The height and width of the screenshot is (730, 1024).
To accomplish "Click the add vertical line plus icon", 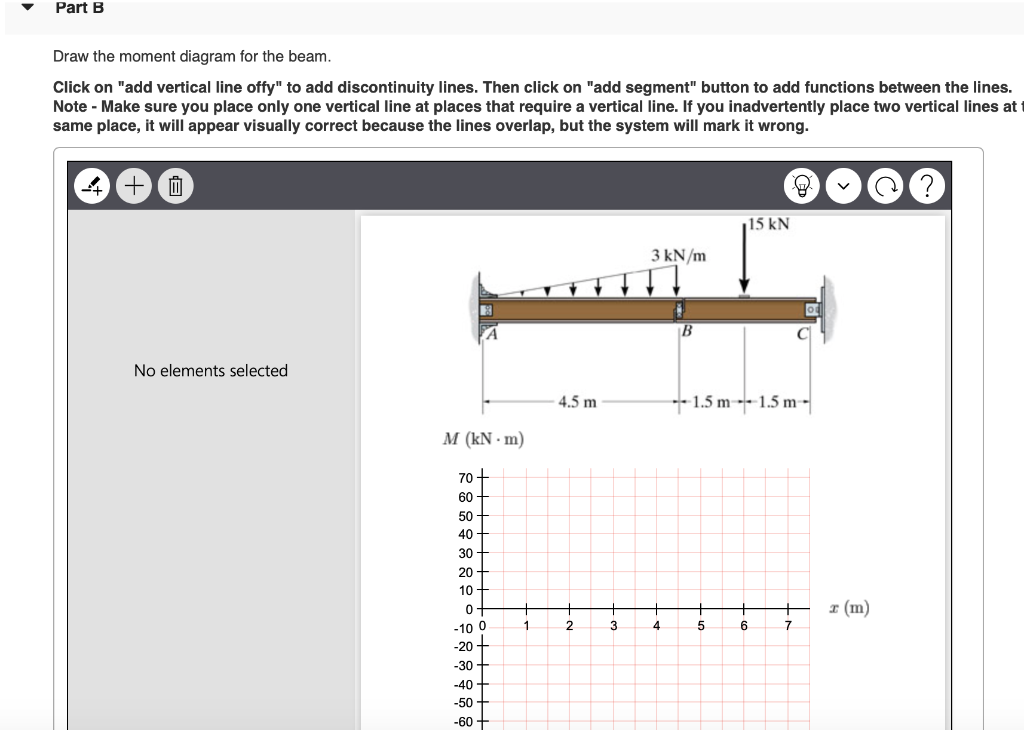I will point(133,185).
